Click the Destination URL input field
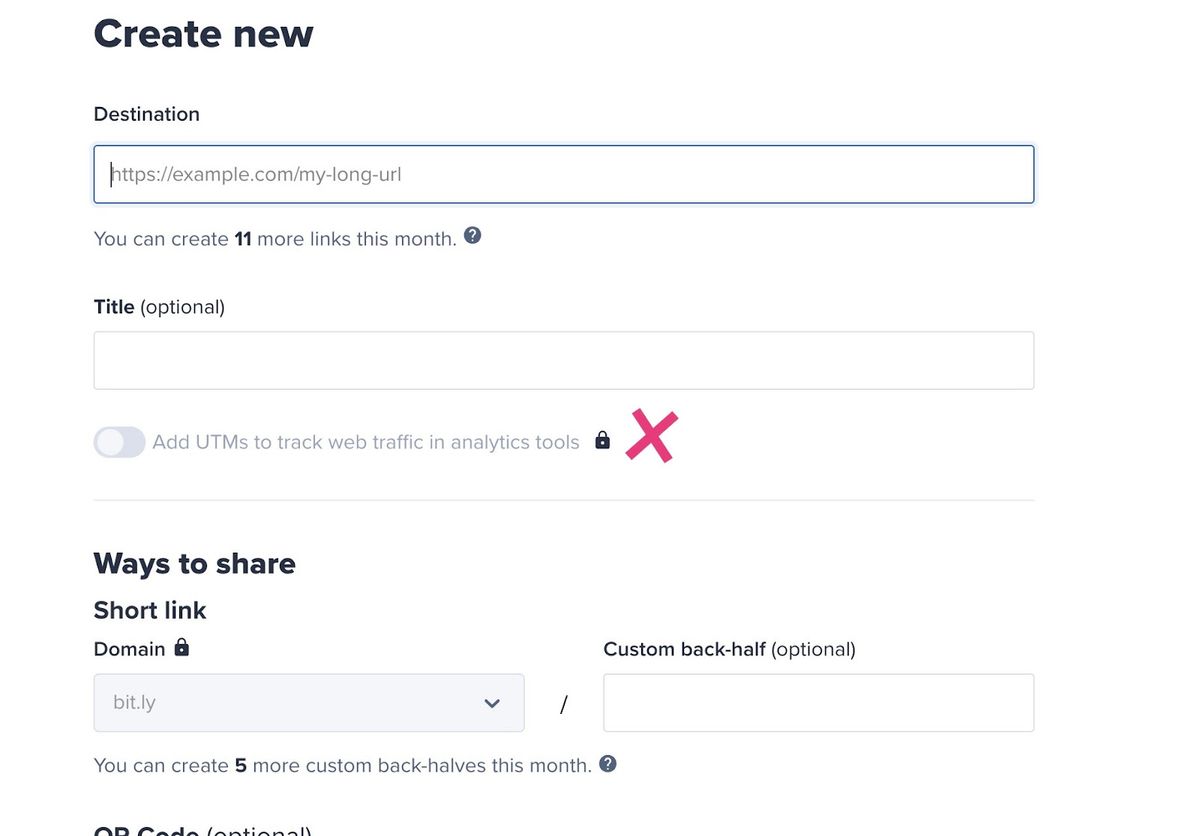The width and height of the screenshot is (1200, 836). click(x=563, y=175)
